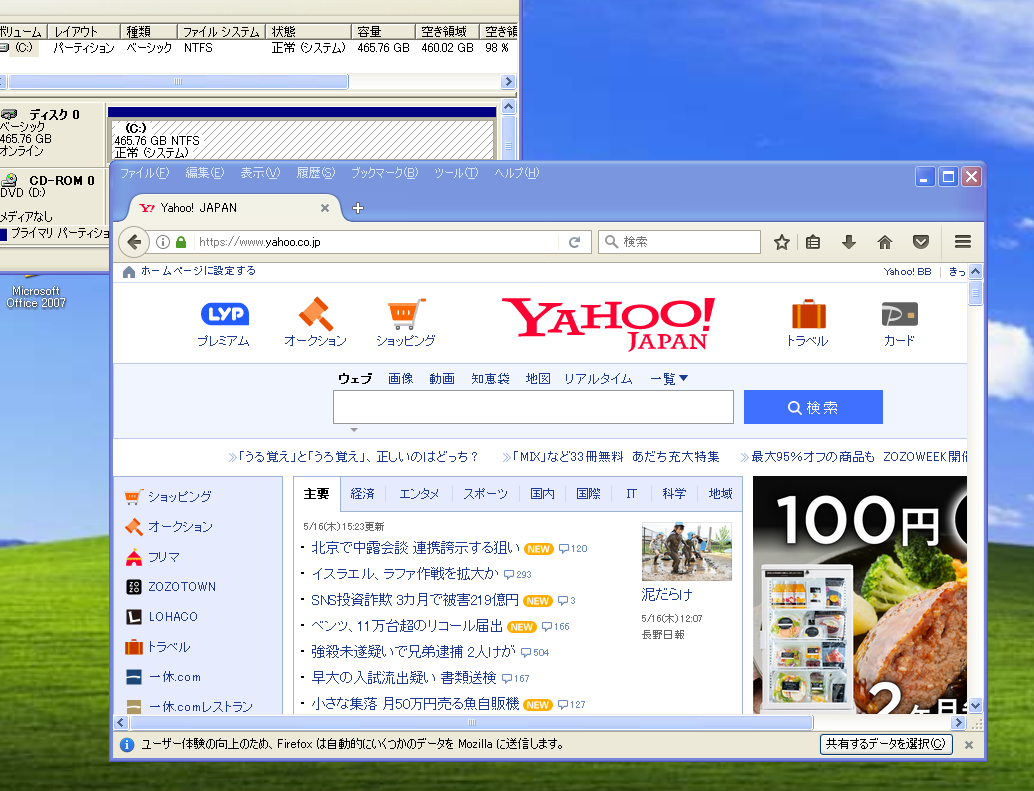Click the Yahoo web search input field

coord(533,407)
